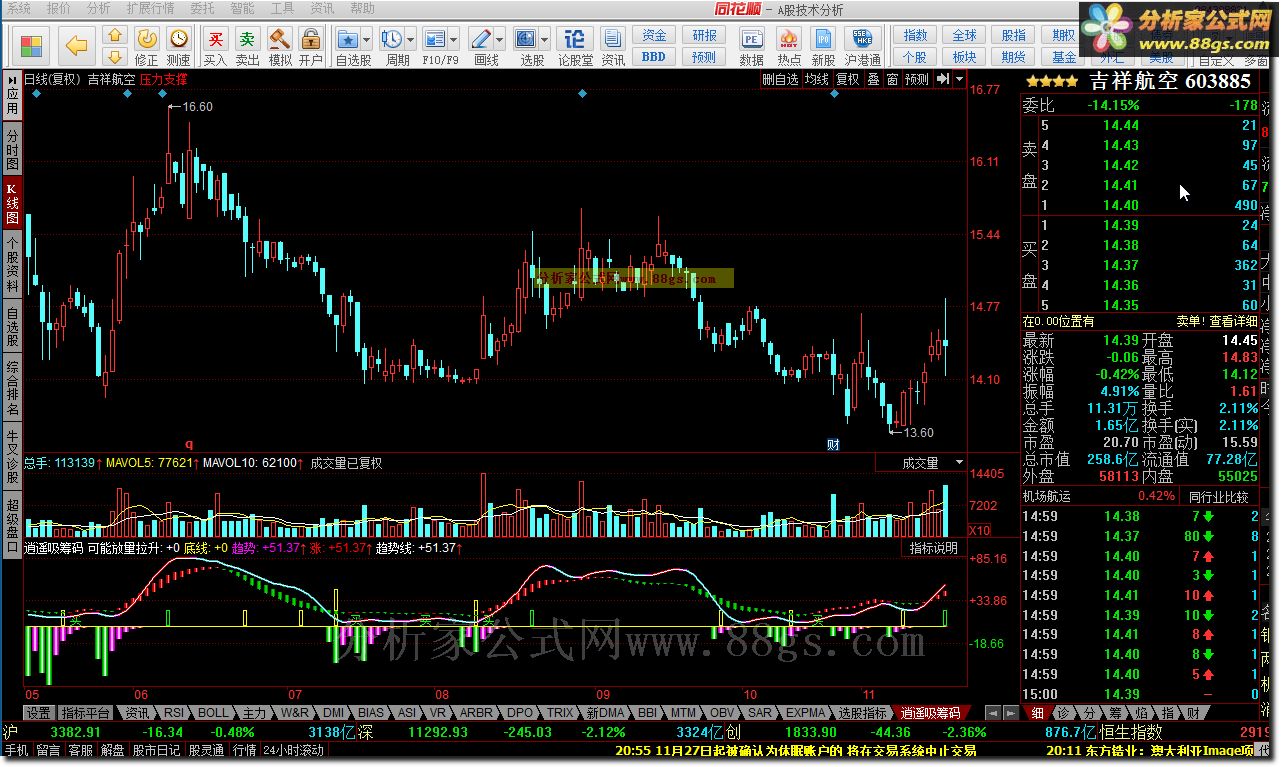
Task: Click the 选股 stock screener icon
Action: pyautogui.click(x=526, y=39)
